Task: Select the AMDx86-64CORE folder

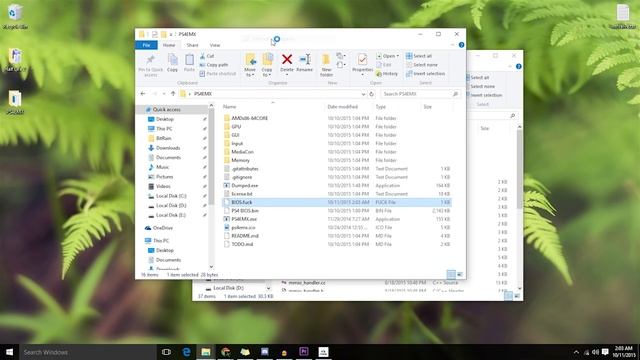Action: [x=249, y=118]
